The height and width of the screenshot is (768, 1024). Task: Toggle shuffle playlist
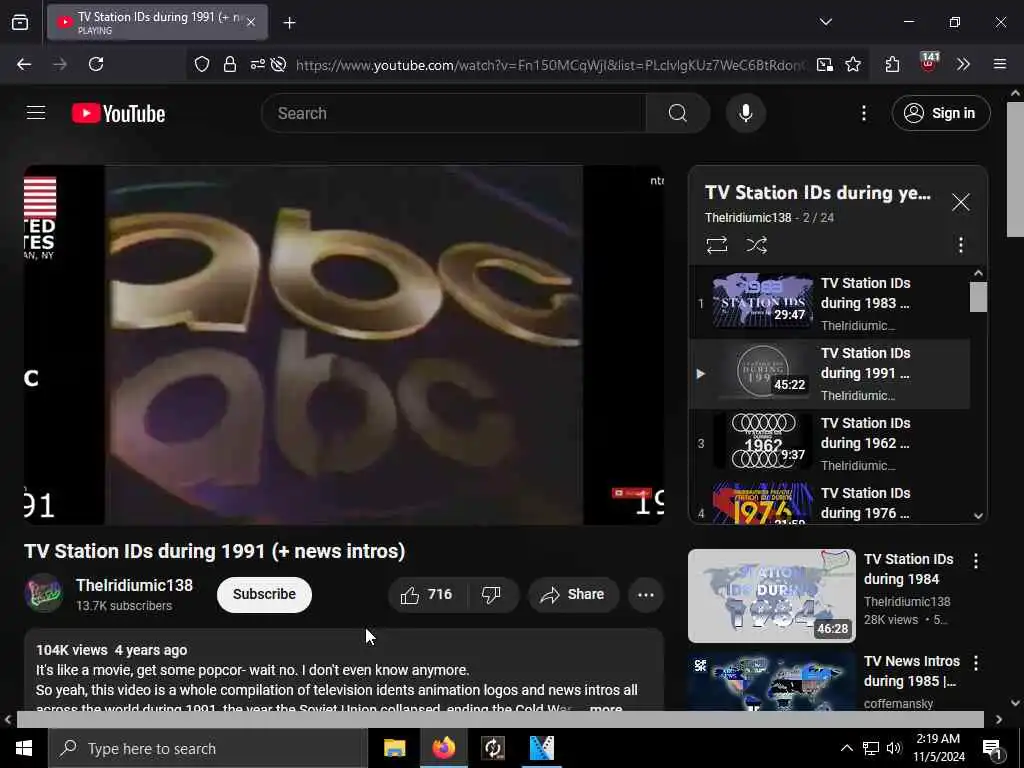coord(756,245)
